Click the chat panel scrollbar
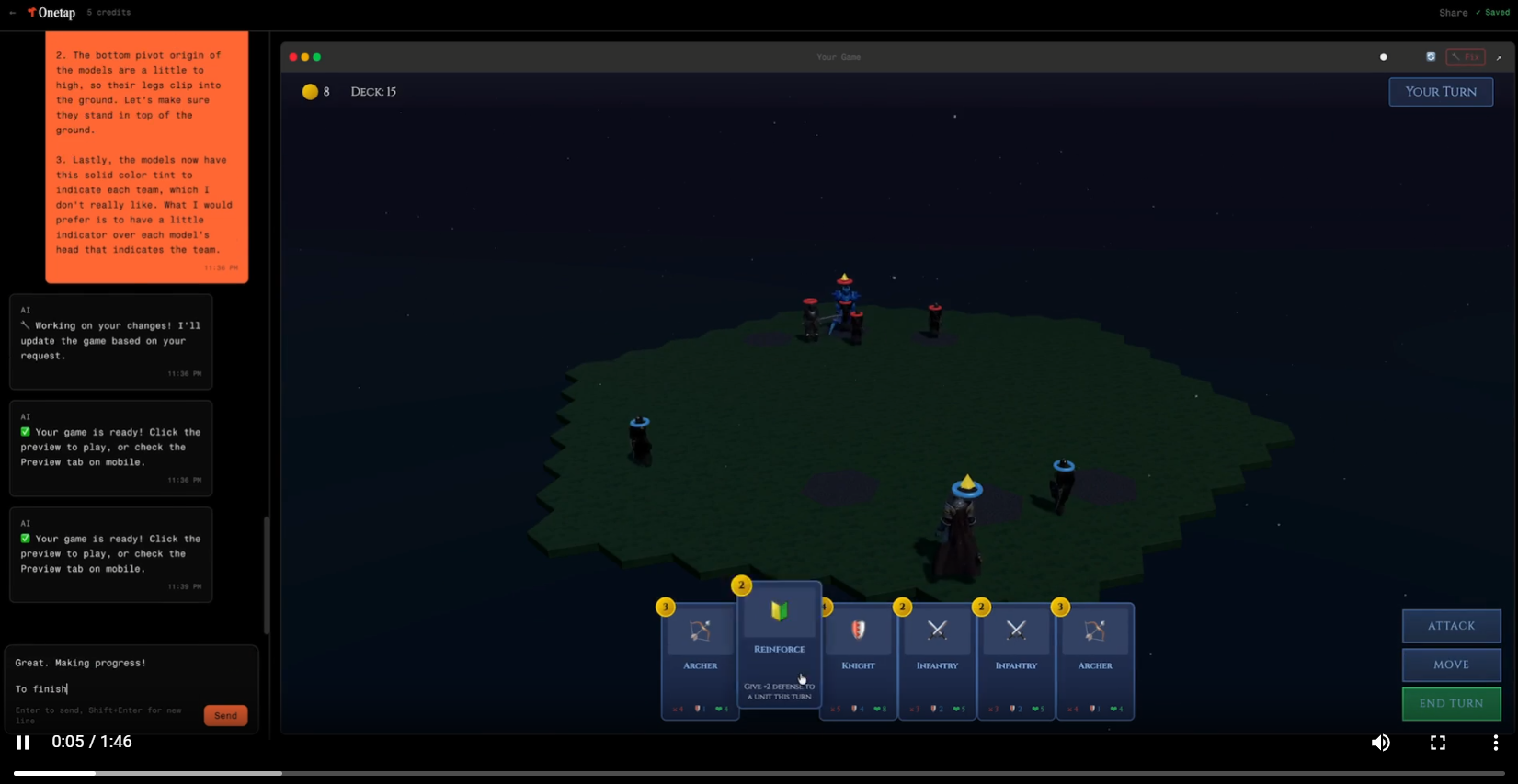The width and height of the screenshot is (1518, 784). 267,575
